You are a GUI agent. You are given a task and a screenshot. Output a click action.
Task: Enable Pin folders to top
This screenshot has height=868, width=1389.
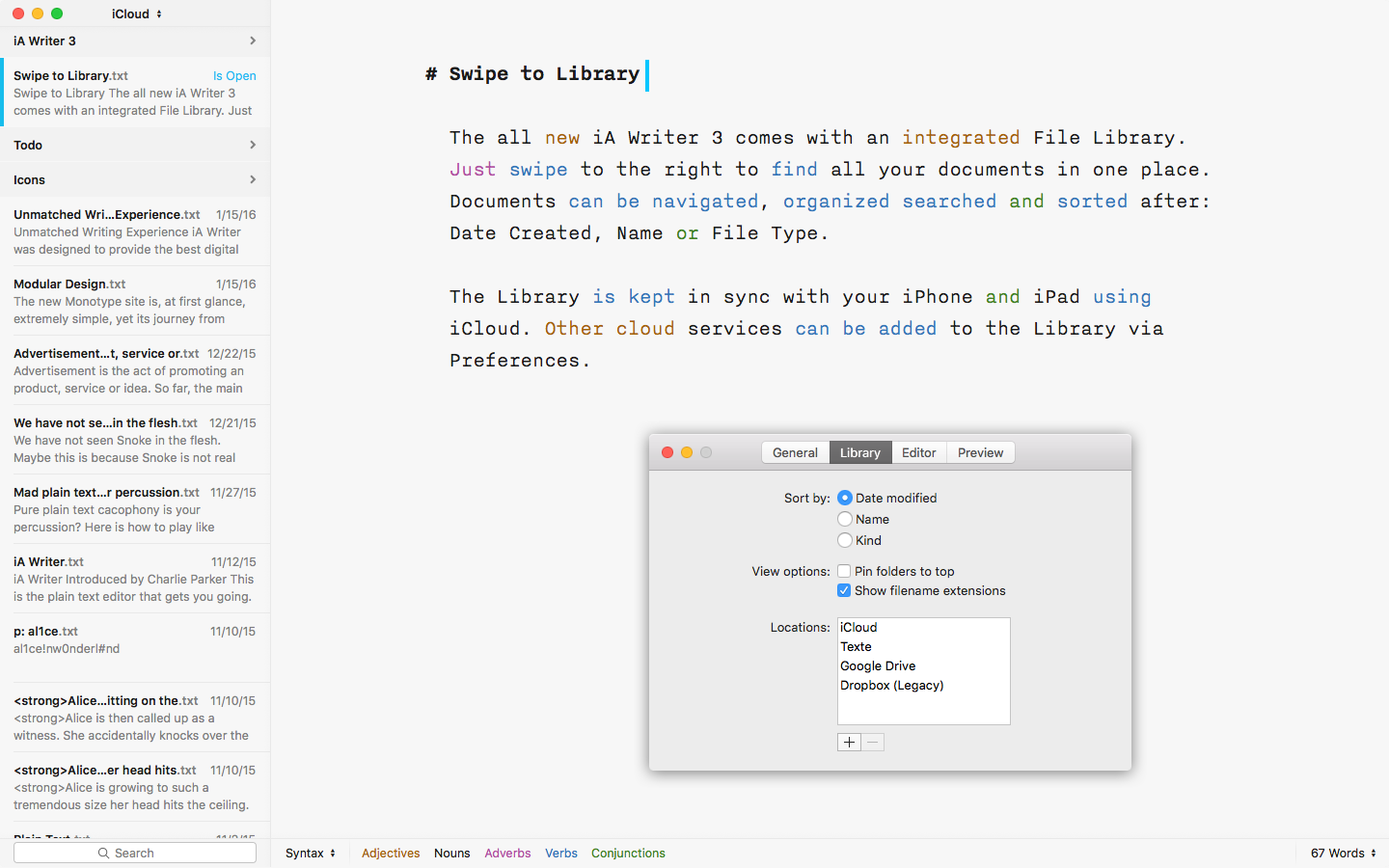click(x=844, y=571)
